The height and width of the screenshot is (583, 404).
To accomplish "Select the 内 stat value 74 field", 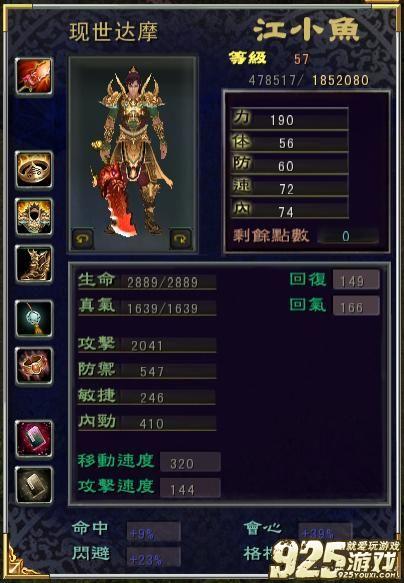I will click(289, 210).
